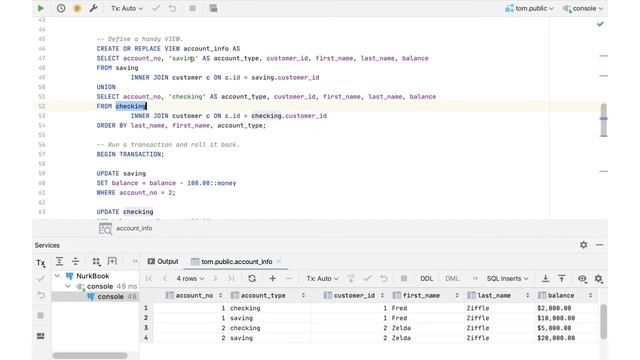Click the layout icon at the Services sidebar bottom
Screen dimensions: 640x360
pos(40,336)
